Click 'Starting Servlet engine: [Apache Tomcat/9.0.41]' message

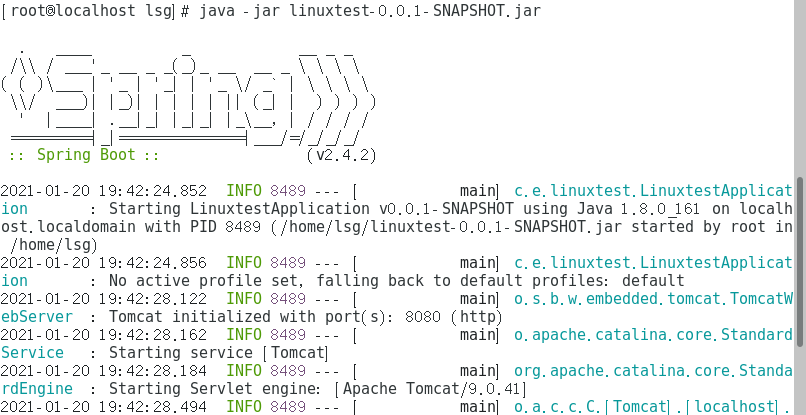click(318, 389)
